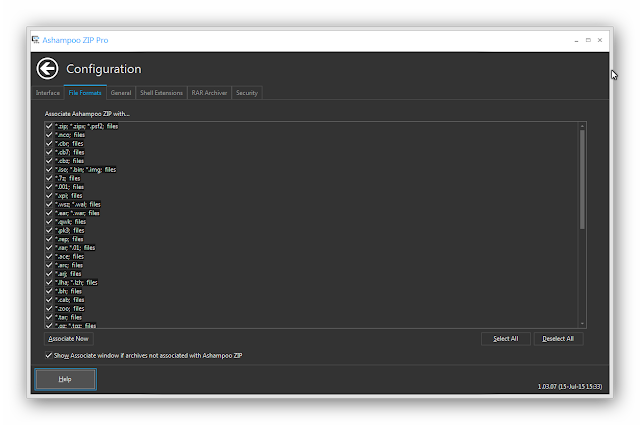Click the Deselect All button
This screenshot has width=640, height=425.
point(558,338)
